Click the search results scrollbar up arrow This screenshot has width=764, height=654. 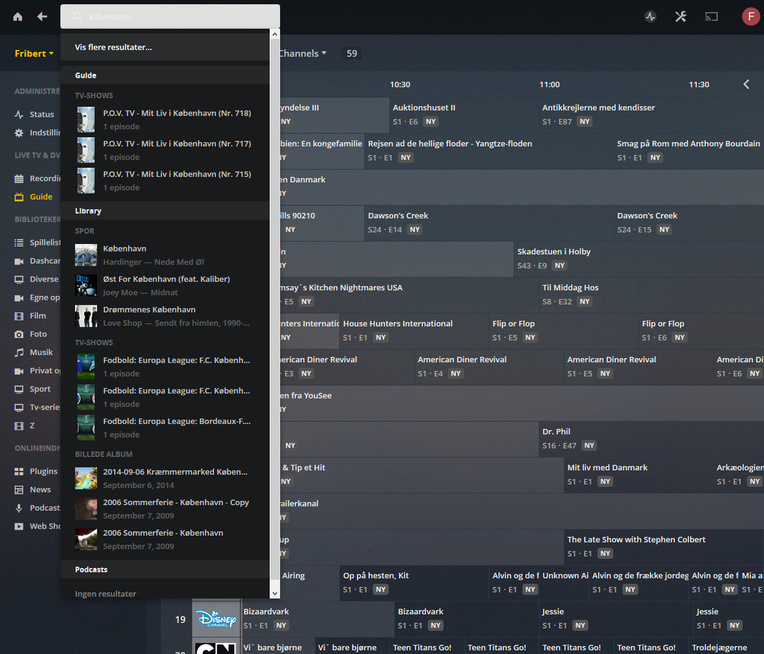click(275, 34)
